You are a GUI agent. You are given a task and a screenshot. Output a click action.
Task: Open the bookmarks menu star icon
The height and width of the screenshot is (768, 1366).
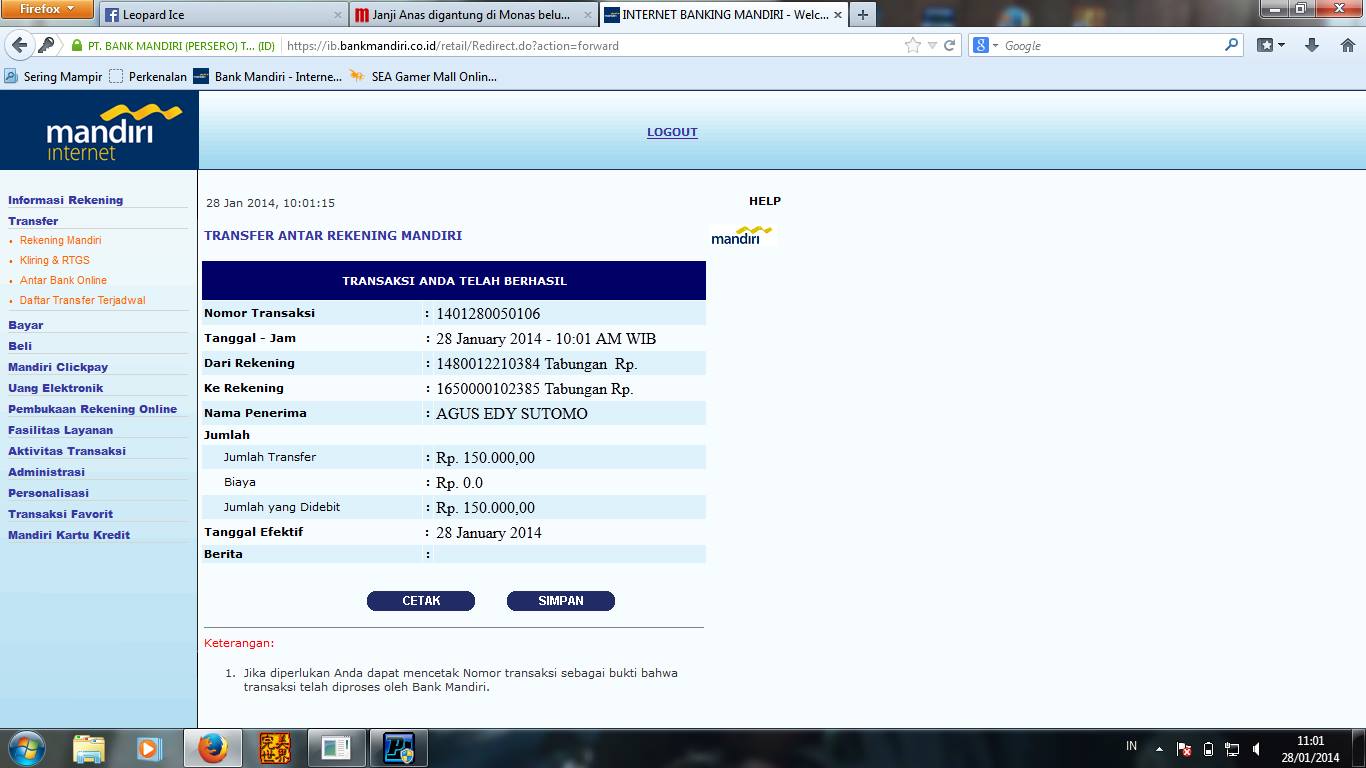pos(1270,45)
